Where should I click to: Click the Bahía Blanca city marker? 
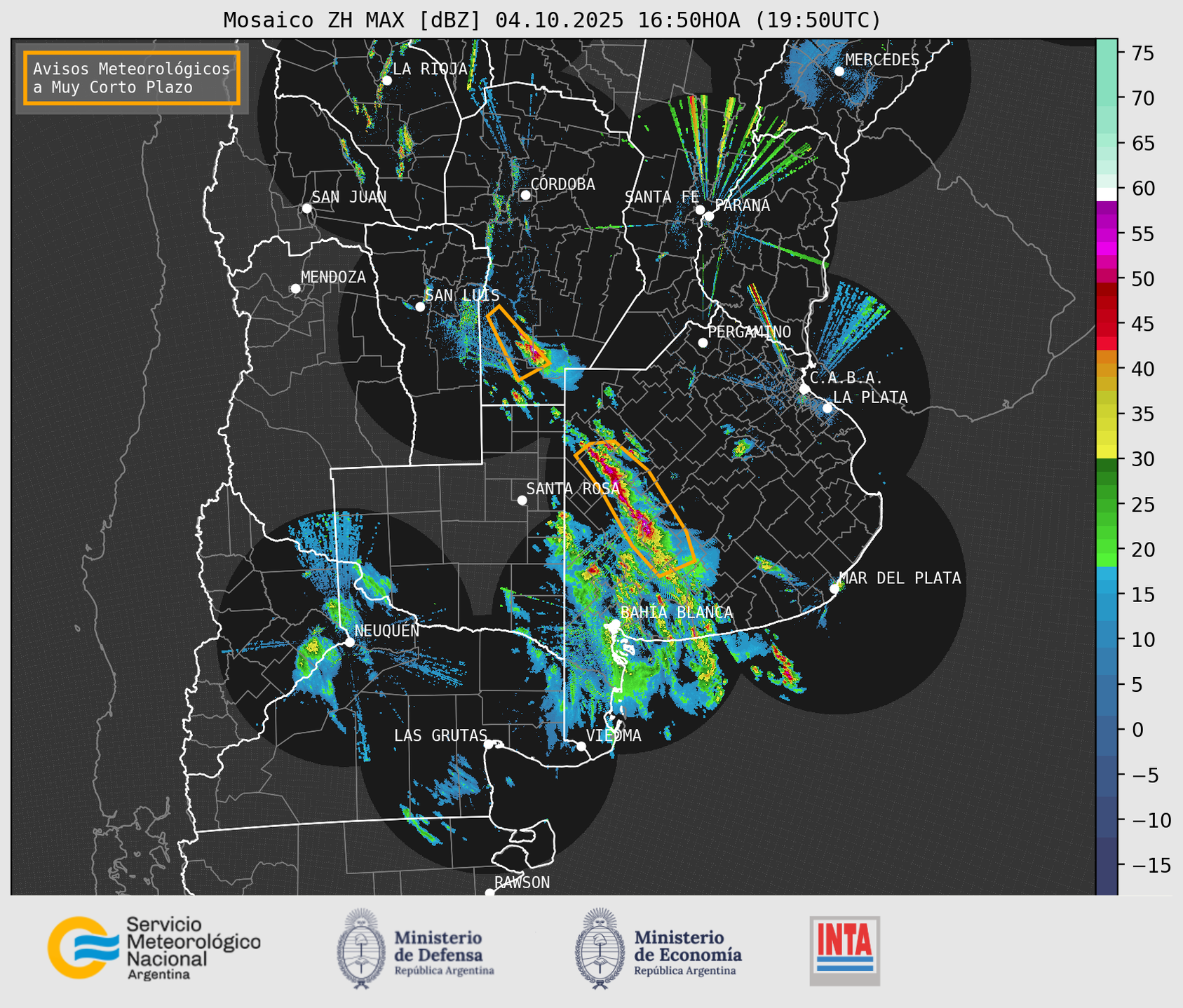(x=615, y=624)
